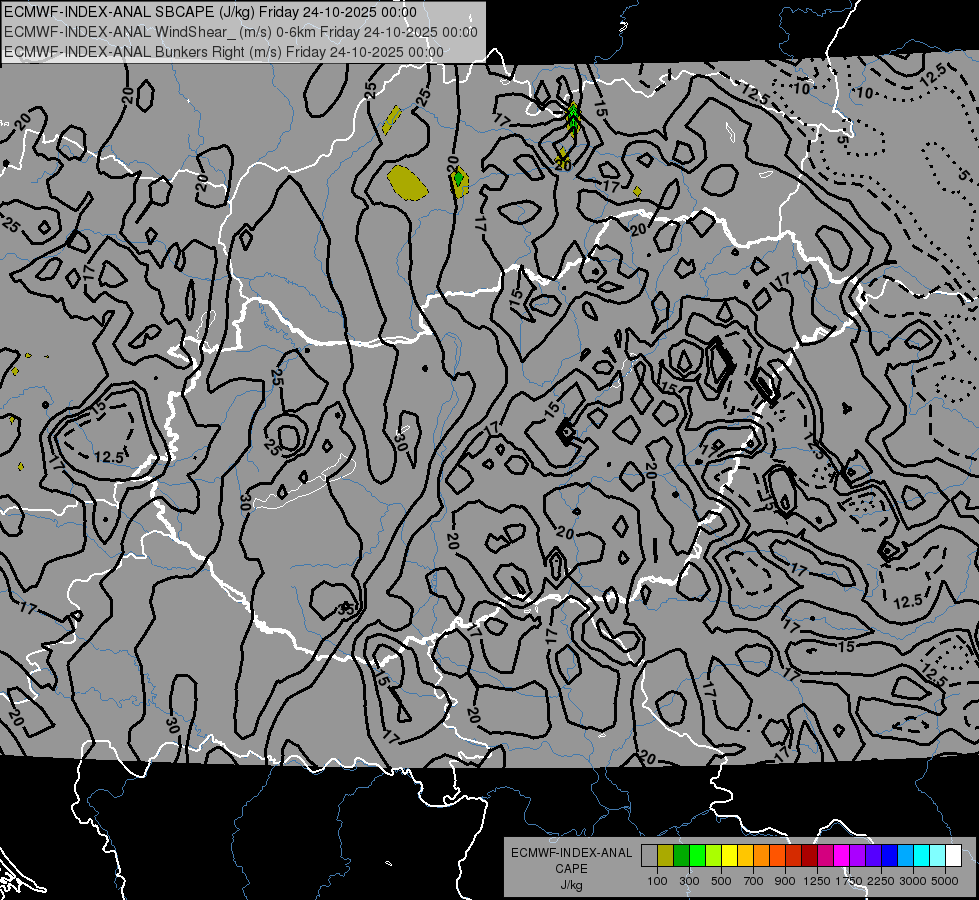Click the 700 legend tick value
The height and width of the screenshot is (900, 979).
(754, 881)
